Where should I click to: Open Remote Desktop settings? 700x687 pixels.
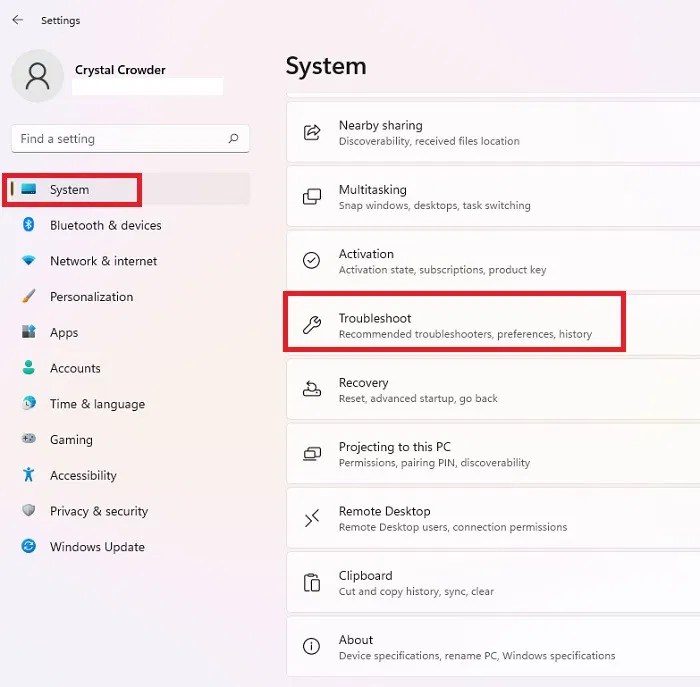pyautogui.click(x=493, y=518)
